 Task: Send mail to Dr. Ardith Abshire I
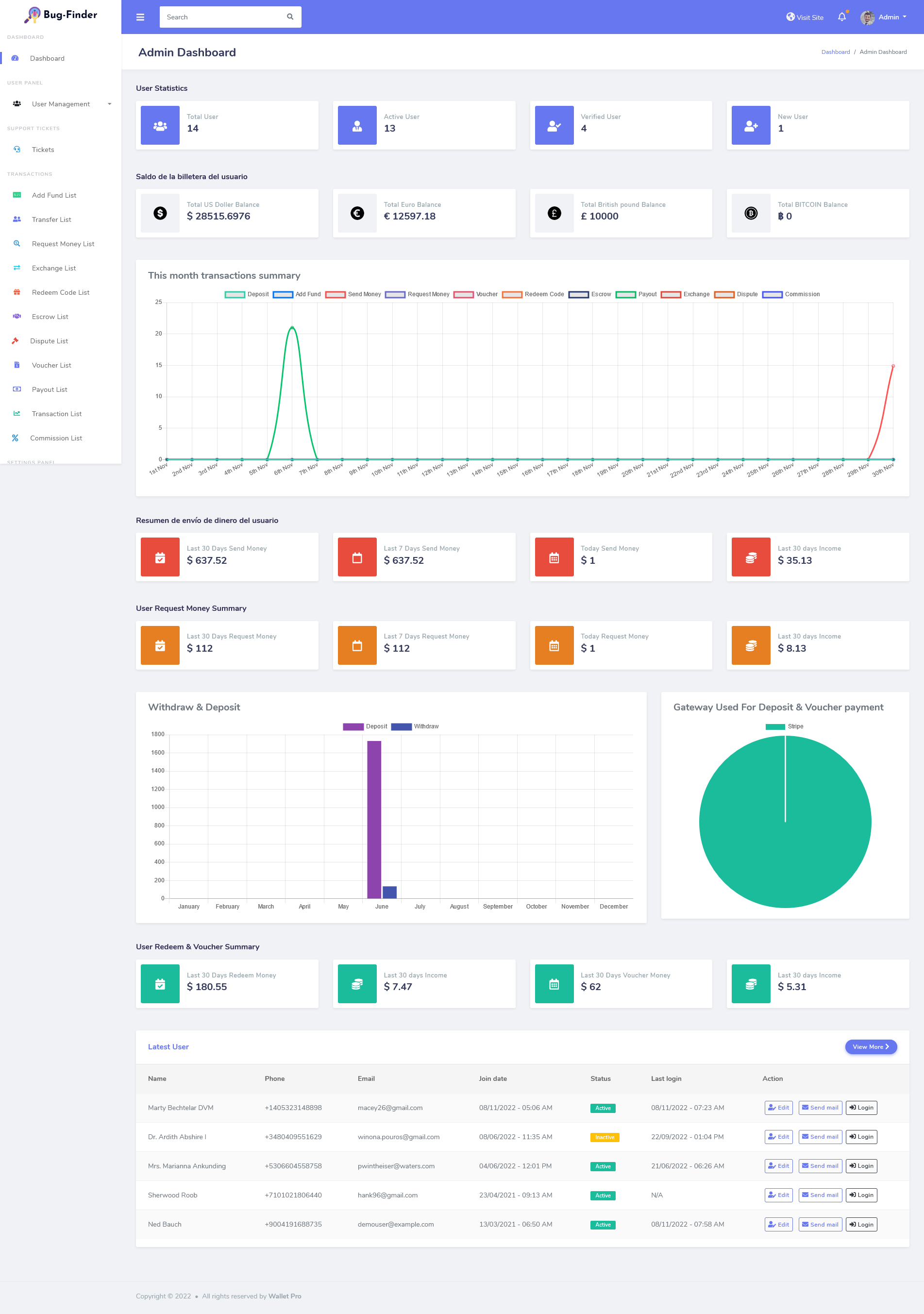pyautogui.click(x=820, y=1137)
